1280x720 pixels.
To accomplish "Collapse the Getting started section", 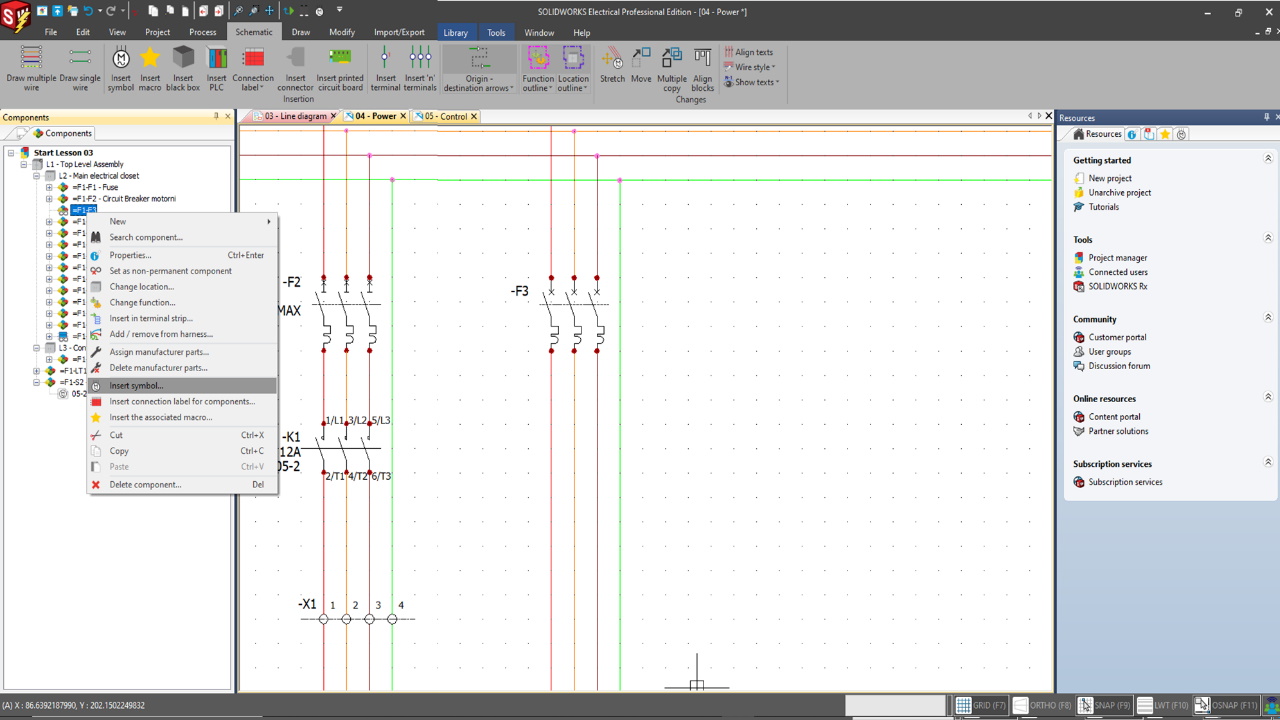I will [x=1268, y=159].
